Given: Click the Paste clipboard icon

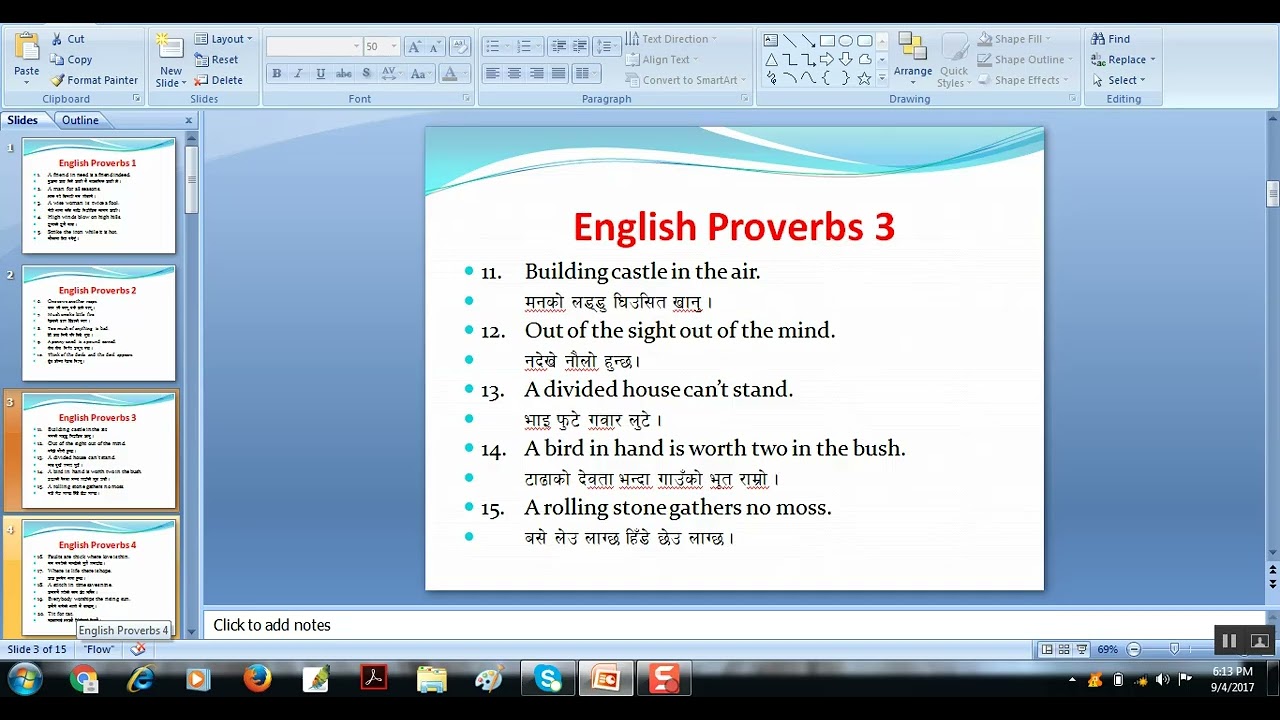Looking at the screenshot, I should tap(27, 47).
